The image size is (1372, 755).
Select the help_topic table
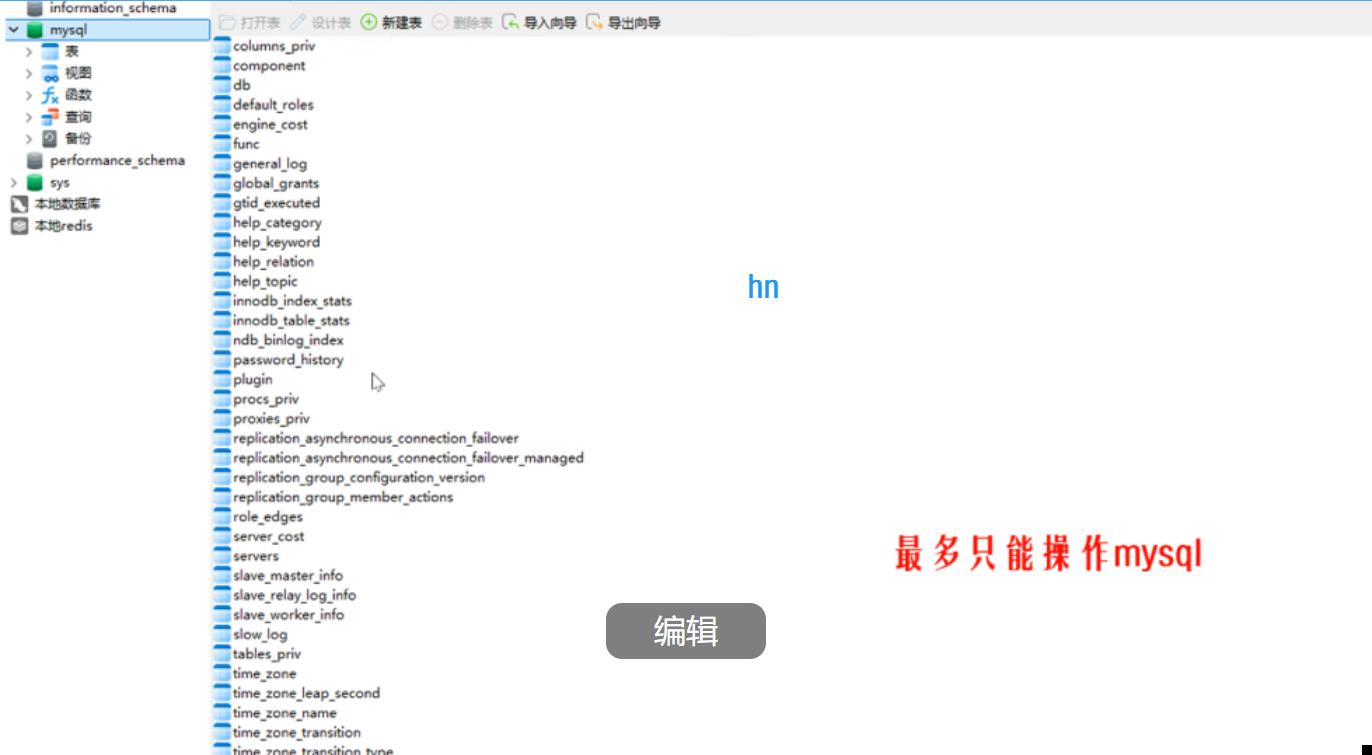(x=265, y=282)
